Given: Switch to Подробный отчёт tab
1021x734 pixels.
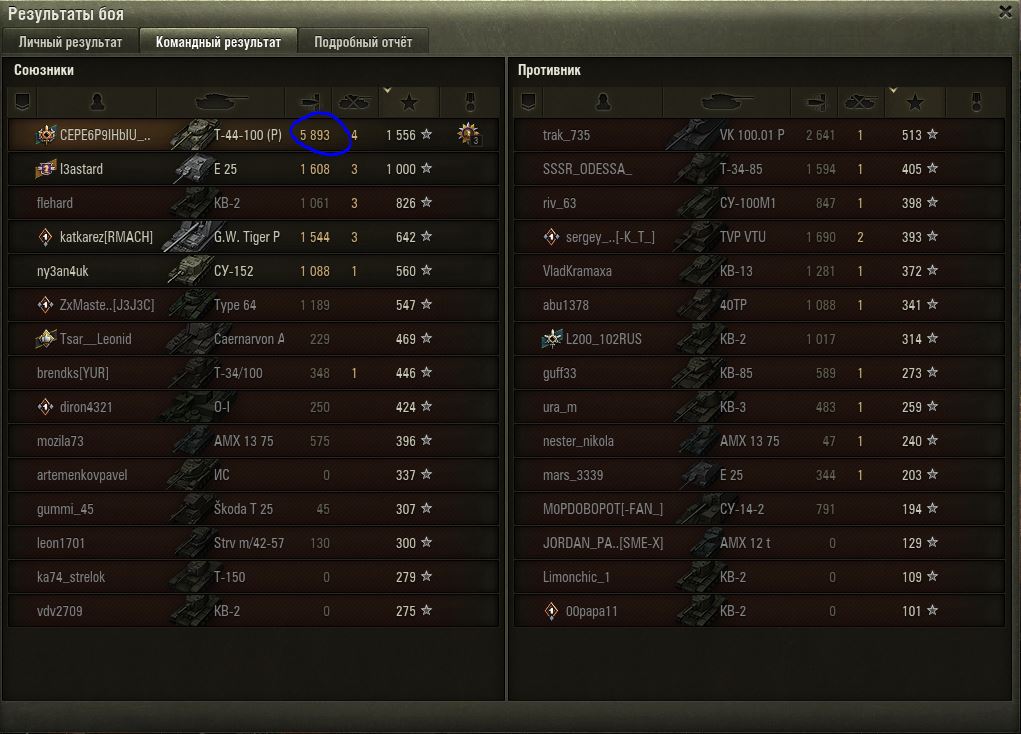Looking at the screenshot, I should (363, 42).
